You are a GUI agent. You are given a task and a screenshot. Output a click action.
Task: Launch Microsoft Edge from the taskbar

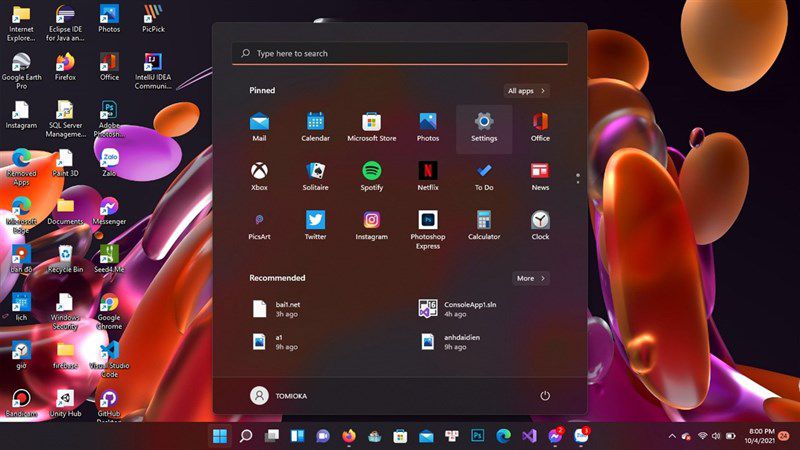click(504, 436)
